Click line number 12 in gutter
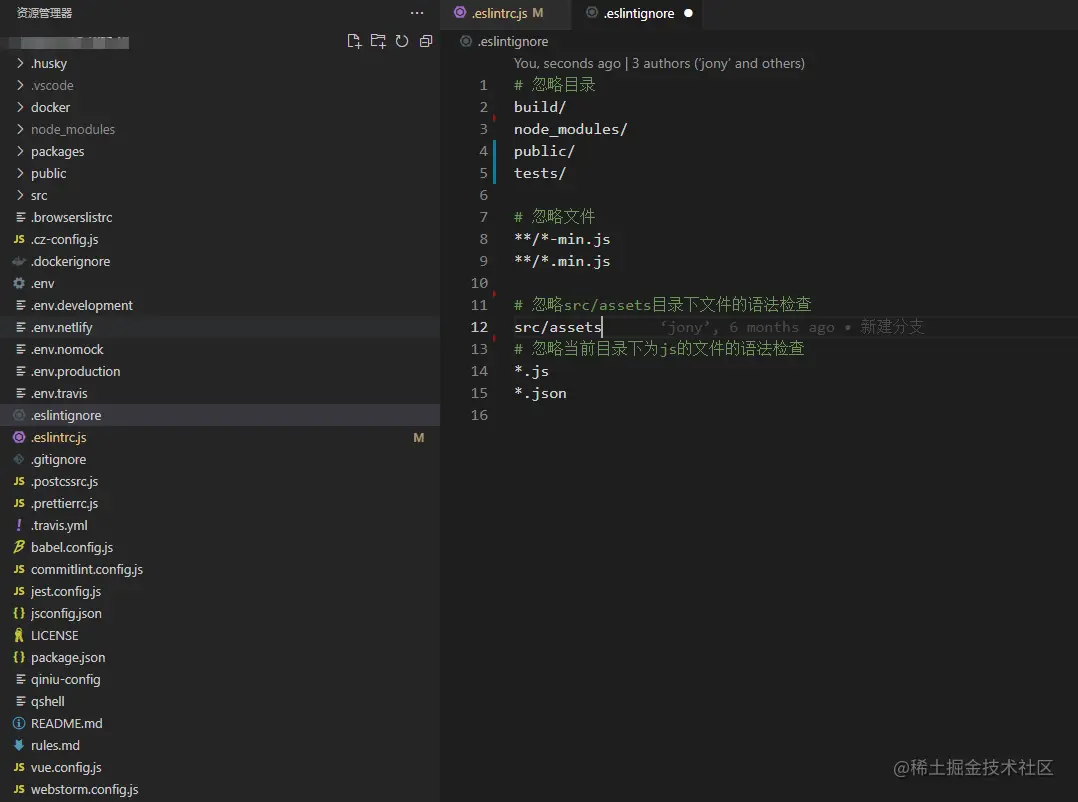The height and width of the screenshot is (802, 1078). pyautogui.click(x=479, y=327)
